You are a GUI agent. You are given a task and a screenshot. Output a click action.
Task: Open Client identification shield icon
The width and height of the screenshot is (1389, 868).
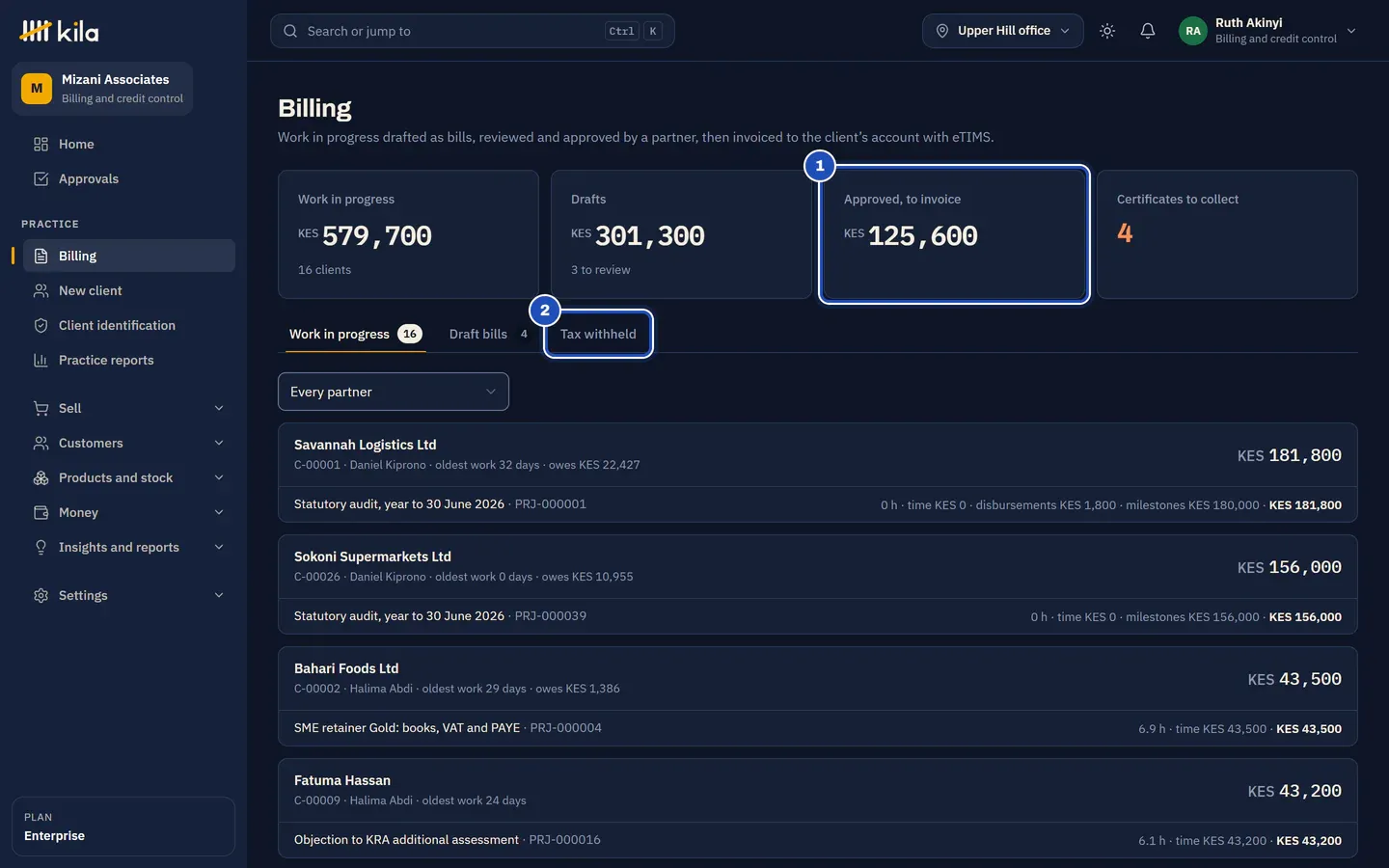pyautogui.click(x=41, y=325)
